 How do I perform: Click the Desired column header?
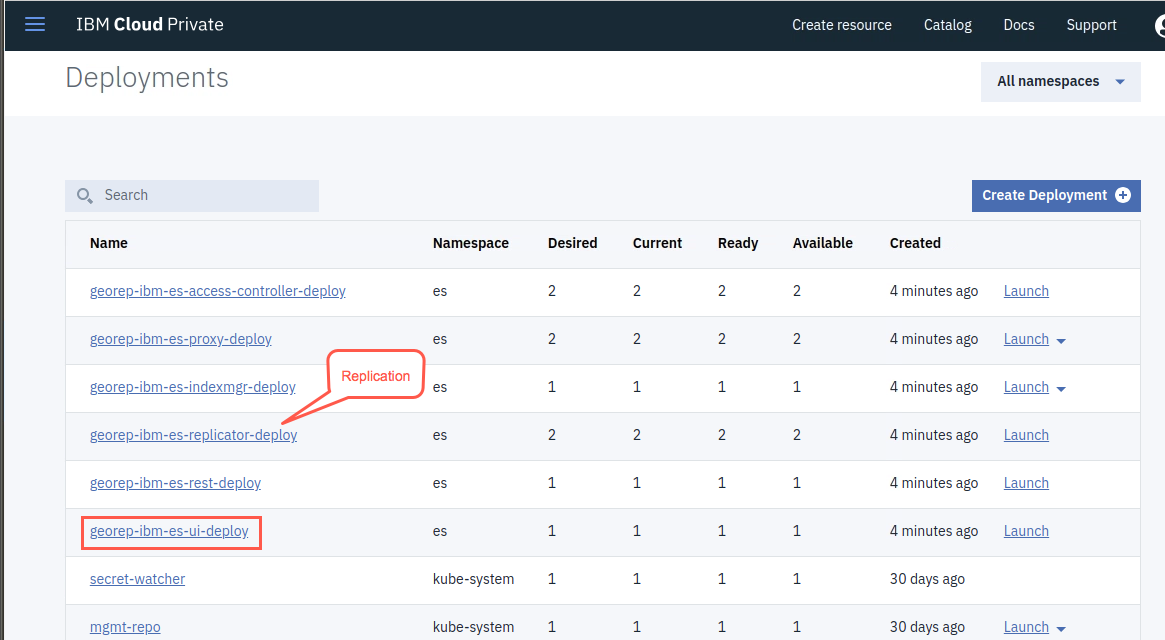(x=572, y=243)
